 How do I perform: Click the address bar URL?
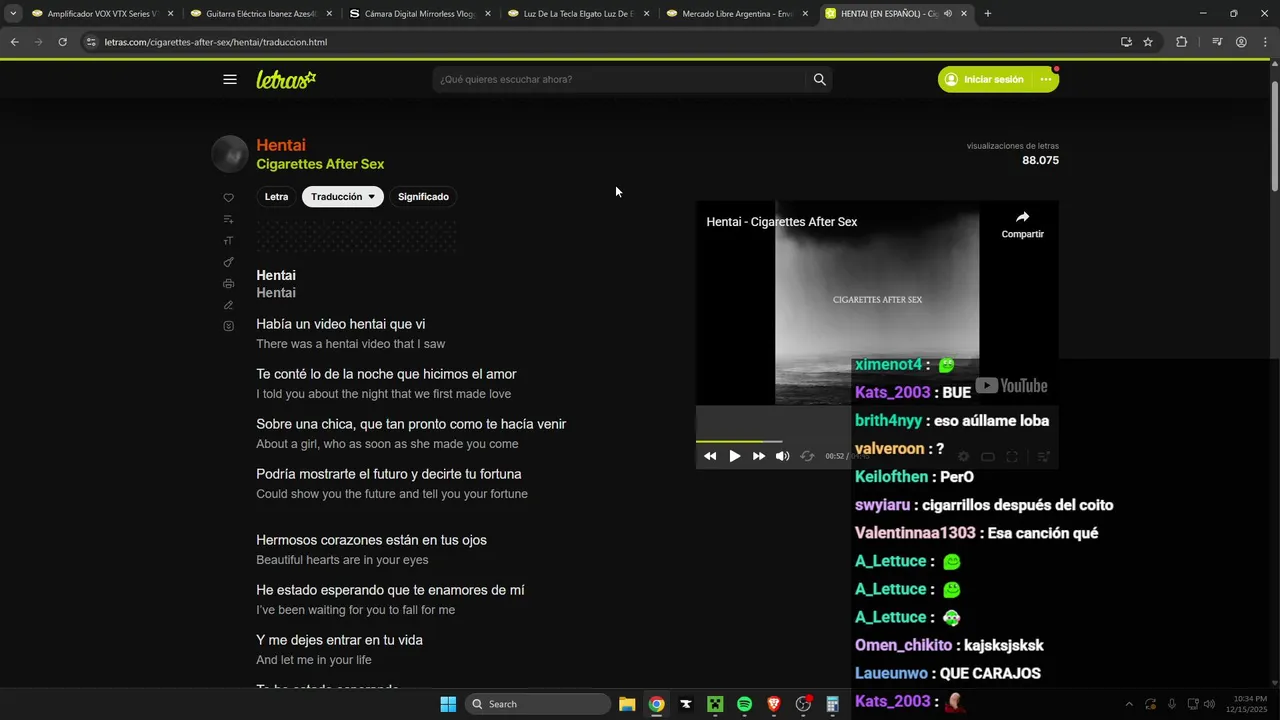pyautogui.click(x=216, y=42)
